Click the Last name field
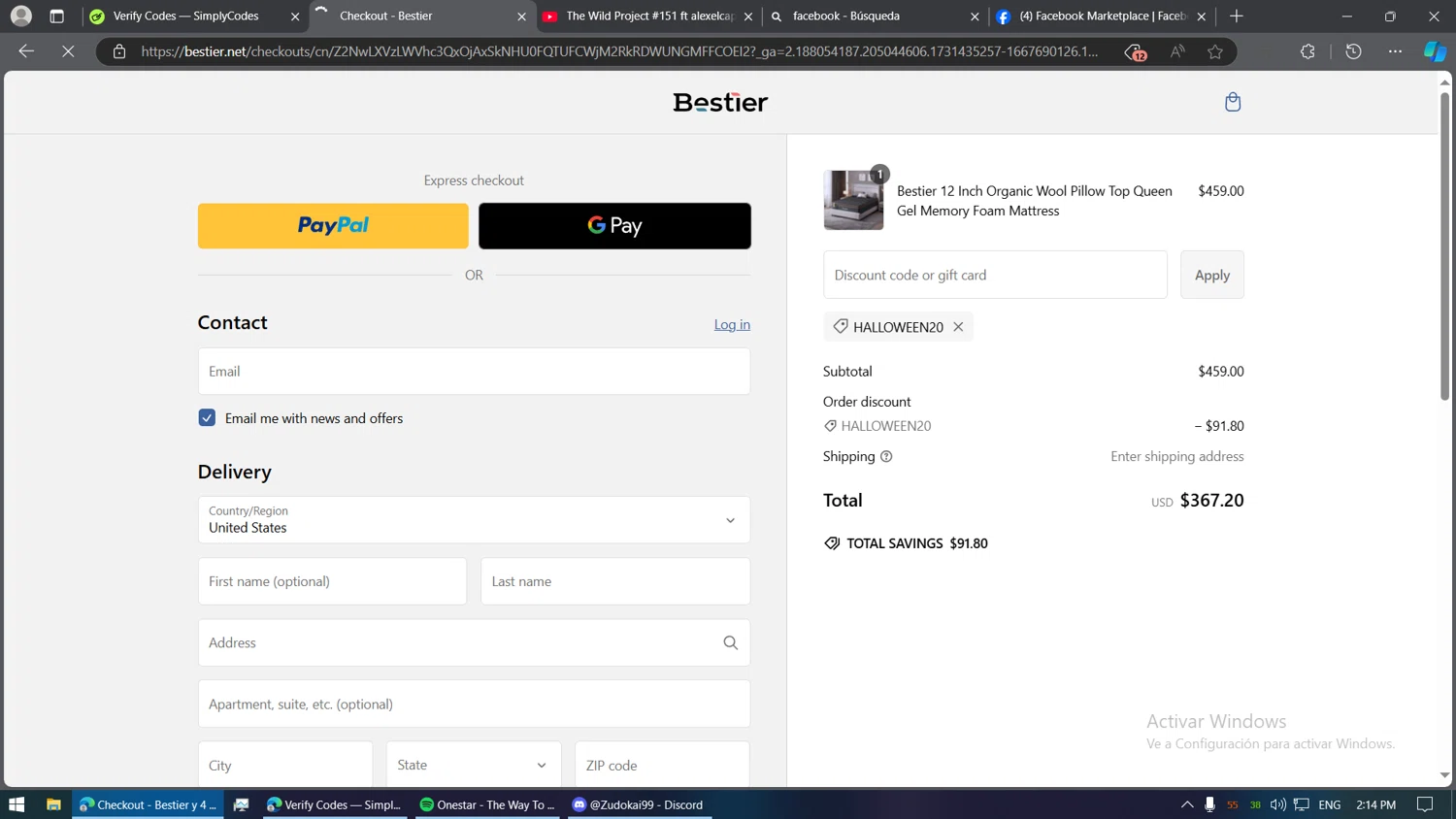1456x819 pixels. click(x=615, y=581)
